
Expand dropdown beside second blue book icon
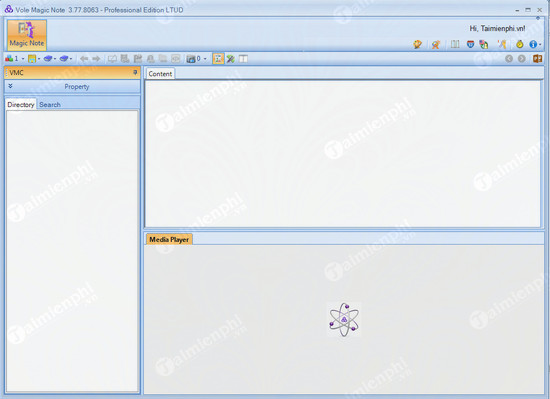(x=71, y=59)
